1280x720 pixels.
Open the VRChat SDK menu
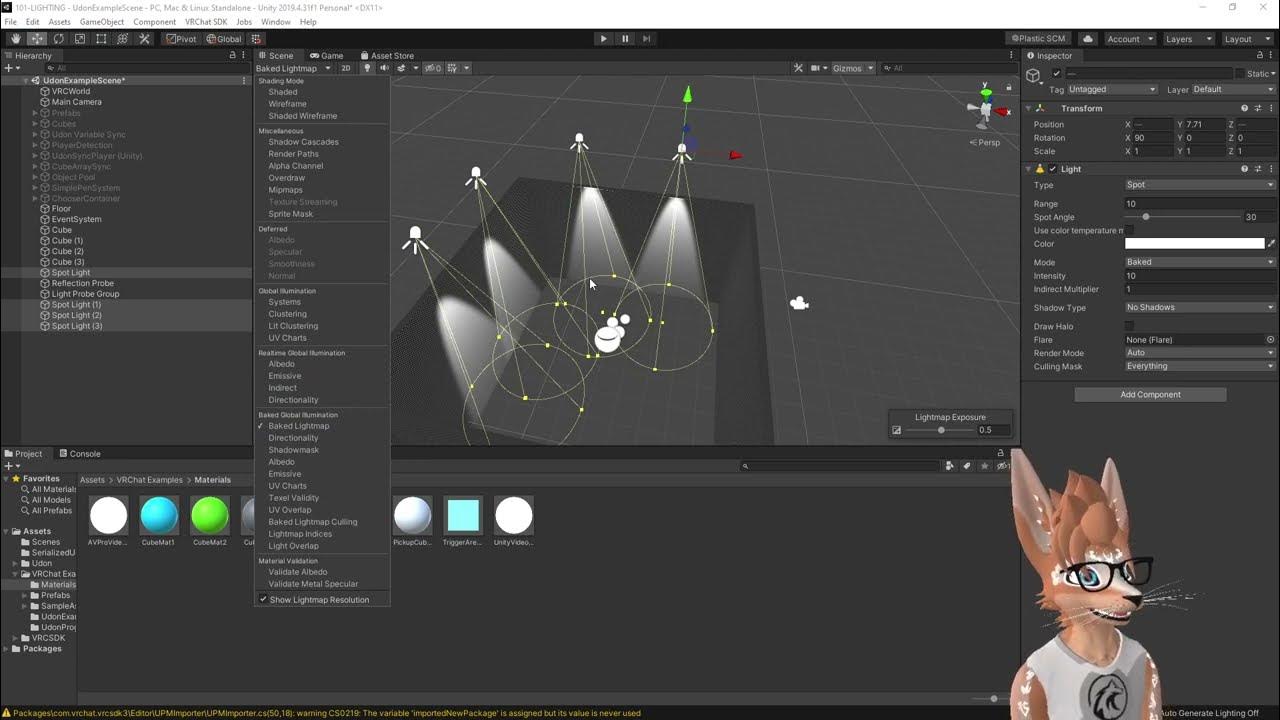[x=204, y=22]
